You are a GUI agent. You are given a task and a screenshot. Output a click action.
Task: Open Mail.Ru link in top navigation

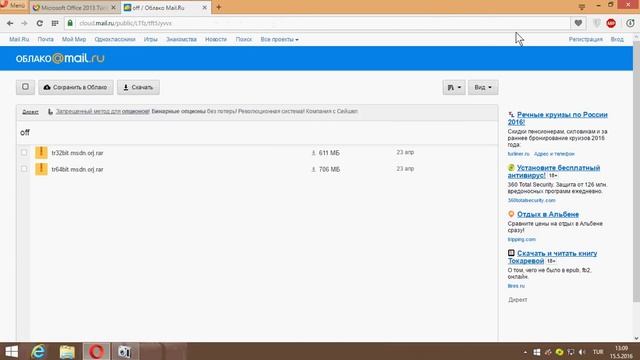pos(19,39)
